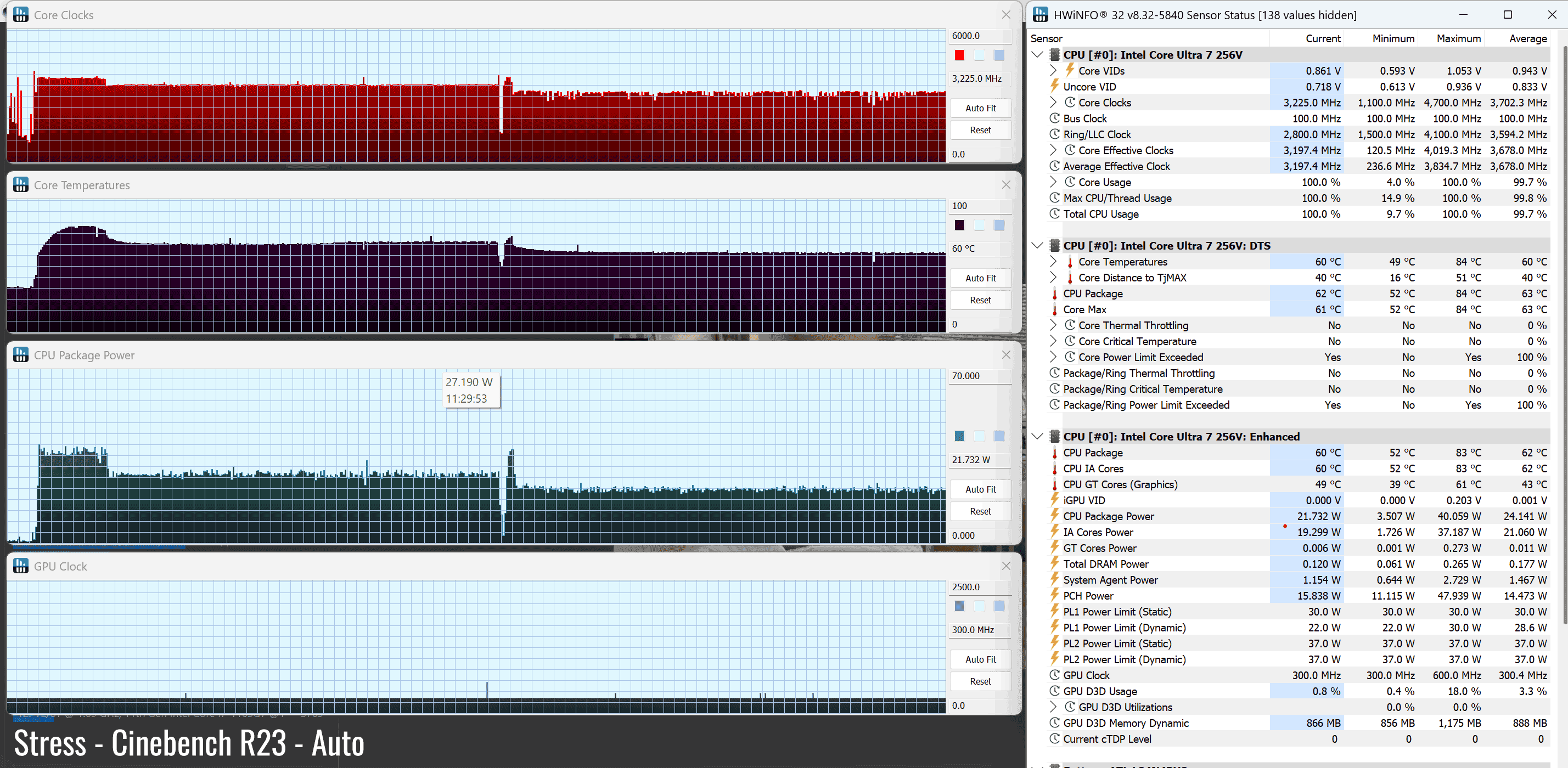
Task: Click the lightning icon next to Uncore VID
Action: (1054, 87)
